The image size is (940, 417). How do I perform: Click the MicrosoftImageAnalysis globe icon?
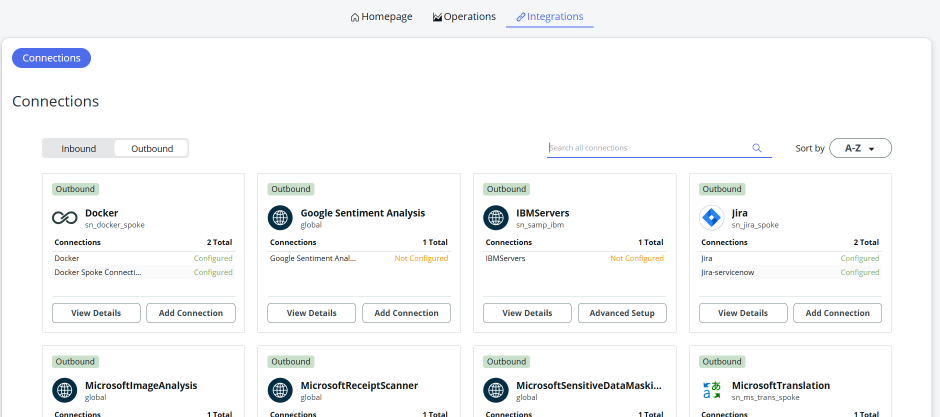[64, 390]
